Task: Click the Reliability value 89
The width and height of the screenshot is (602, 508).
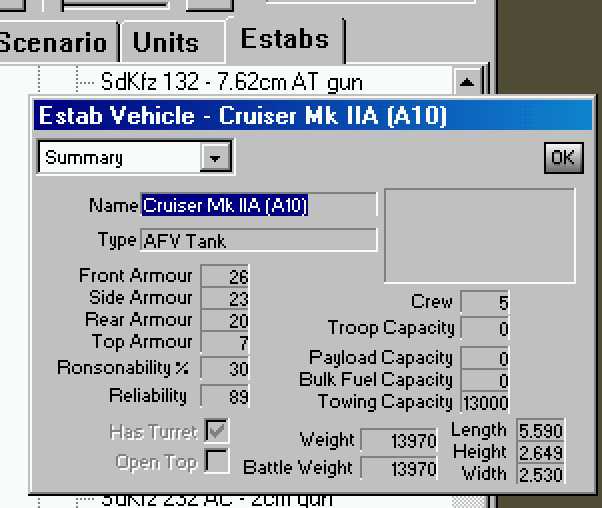Action: (x=225, y=396)
